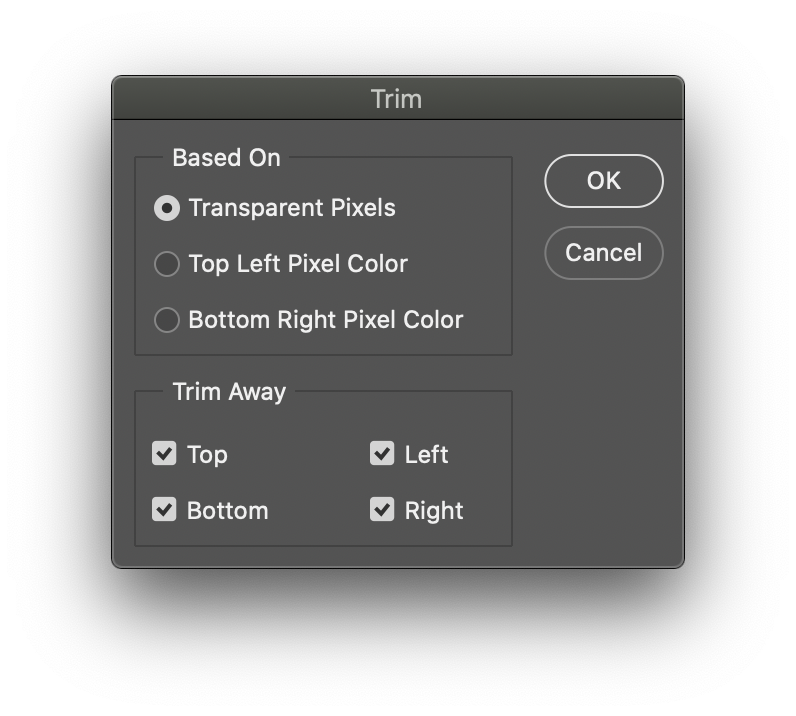
Task: Click the "Trim Away" group heading
Action: pyautogui.click(x=229, y=392)
